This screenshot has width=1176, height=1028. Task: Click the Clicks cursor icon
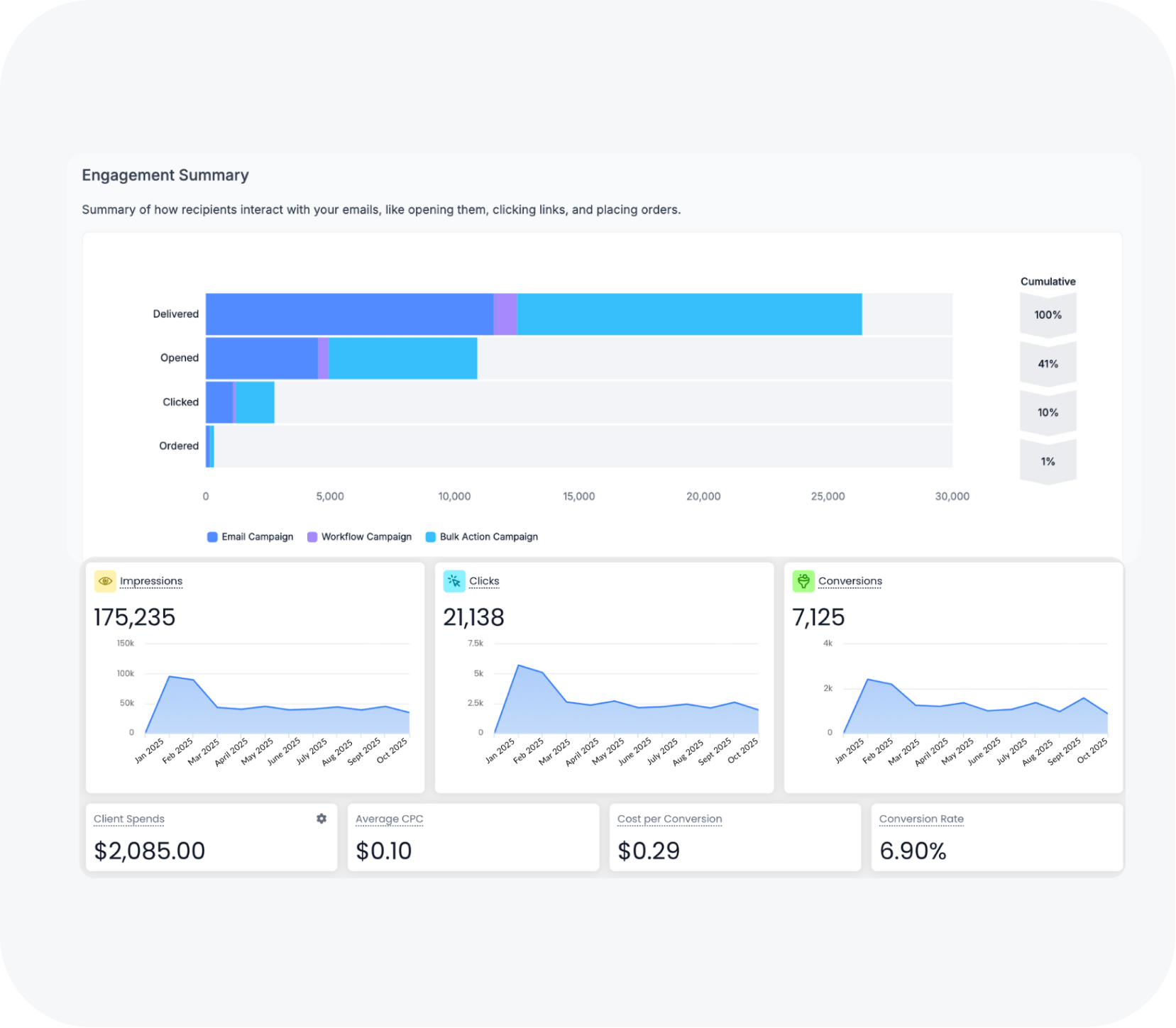click(x=454, y=581)
